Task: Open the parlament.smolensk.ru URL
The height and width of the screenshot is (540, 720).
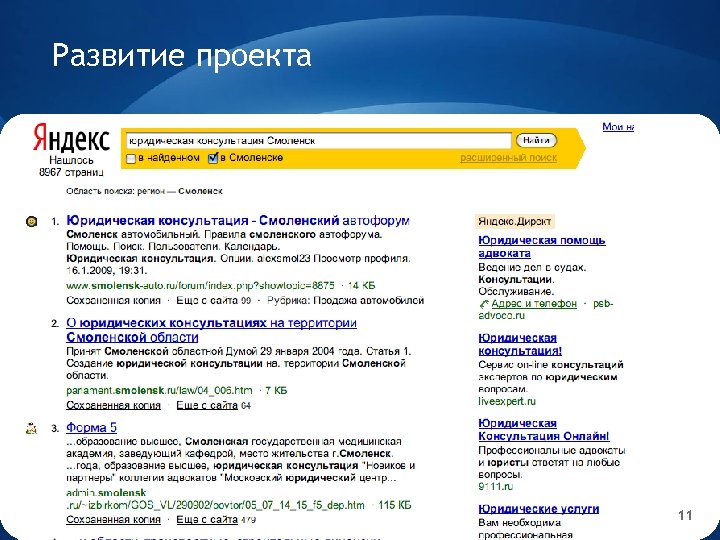Action: coord(159,390)
